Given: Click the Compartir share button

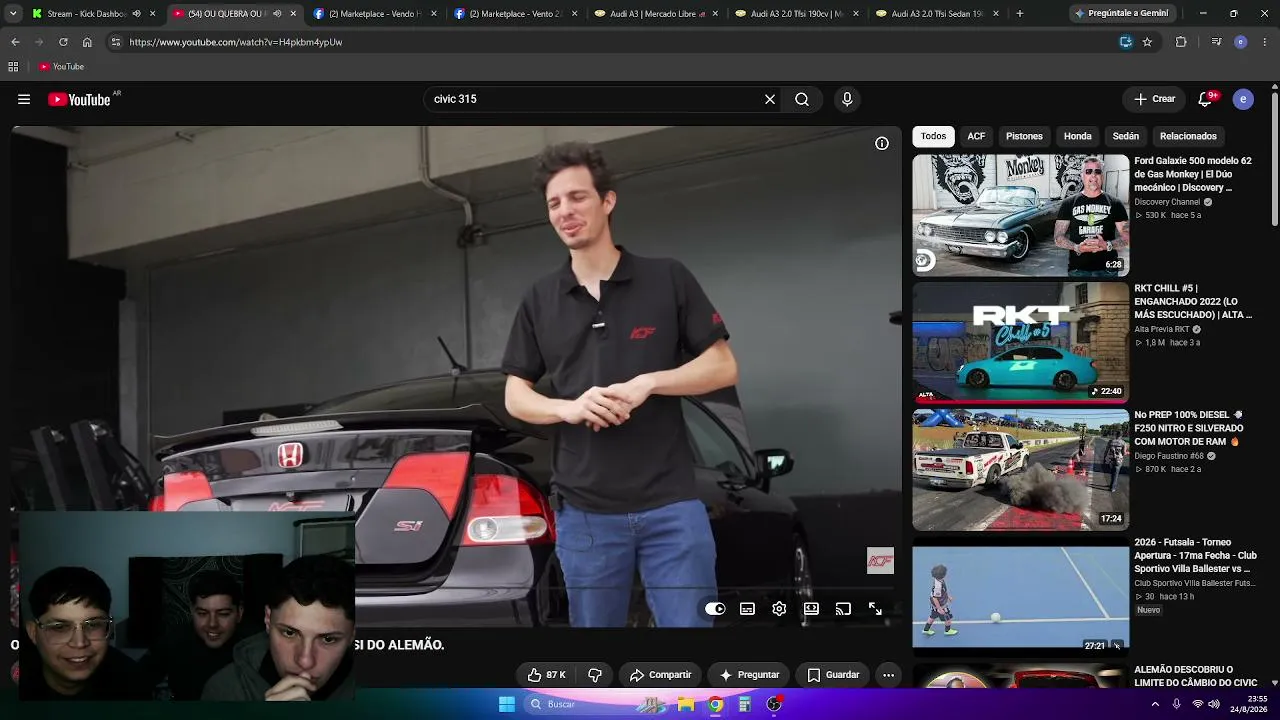Looking at the screenshot, I should 660,675.
